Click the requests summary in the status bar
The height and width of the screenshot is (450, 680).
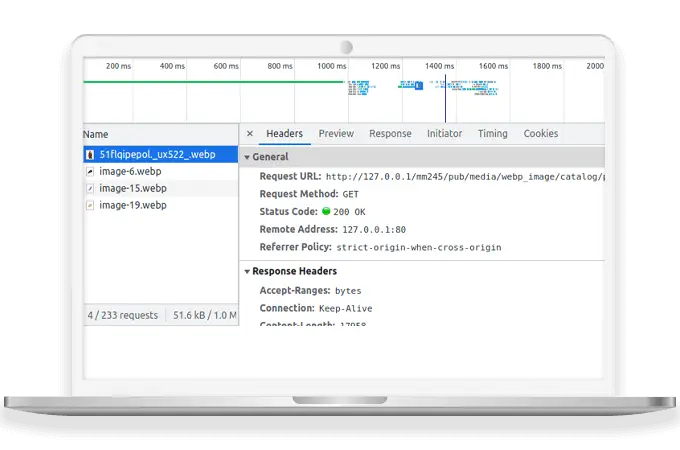122,315
